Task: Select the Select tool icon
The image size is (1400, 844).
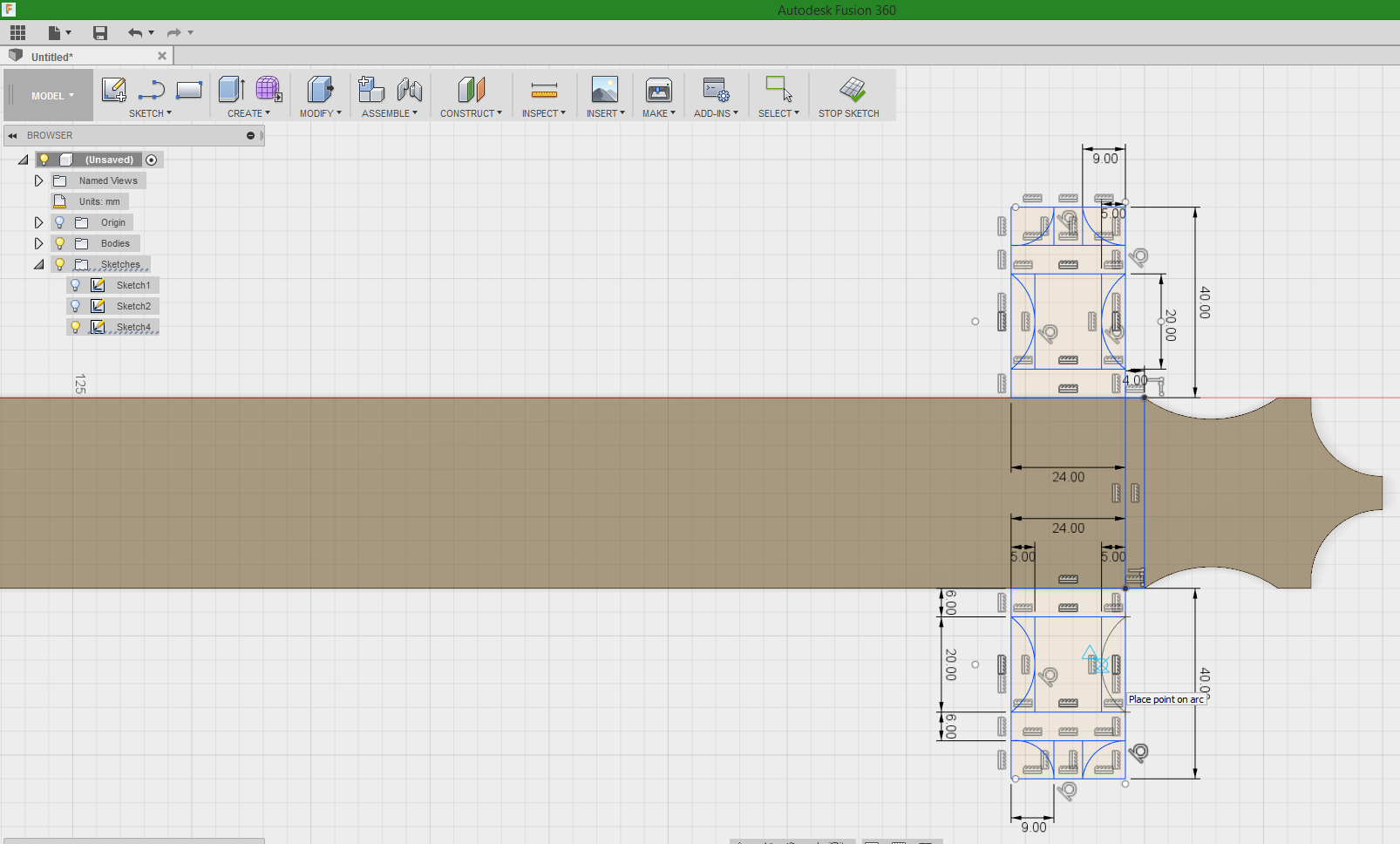Action: (778, 89)
